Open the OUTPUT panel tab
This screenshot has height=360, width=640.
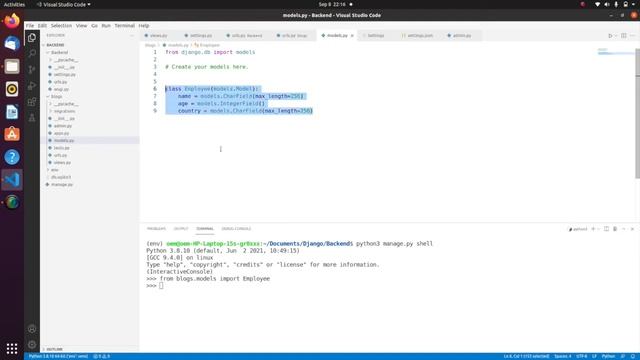[x=181, y=229]
